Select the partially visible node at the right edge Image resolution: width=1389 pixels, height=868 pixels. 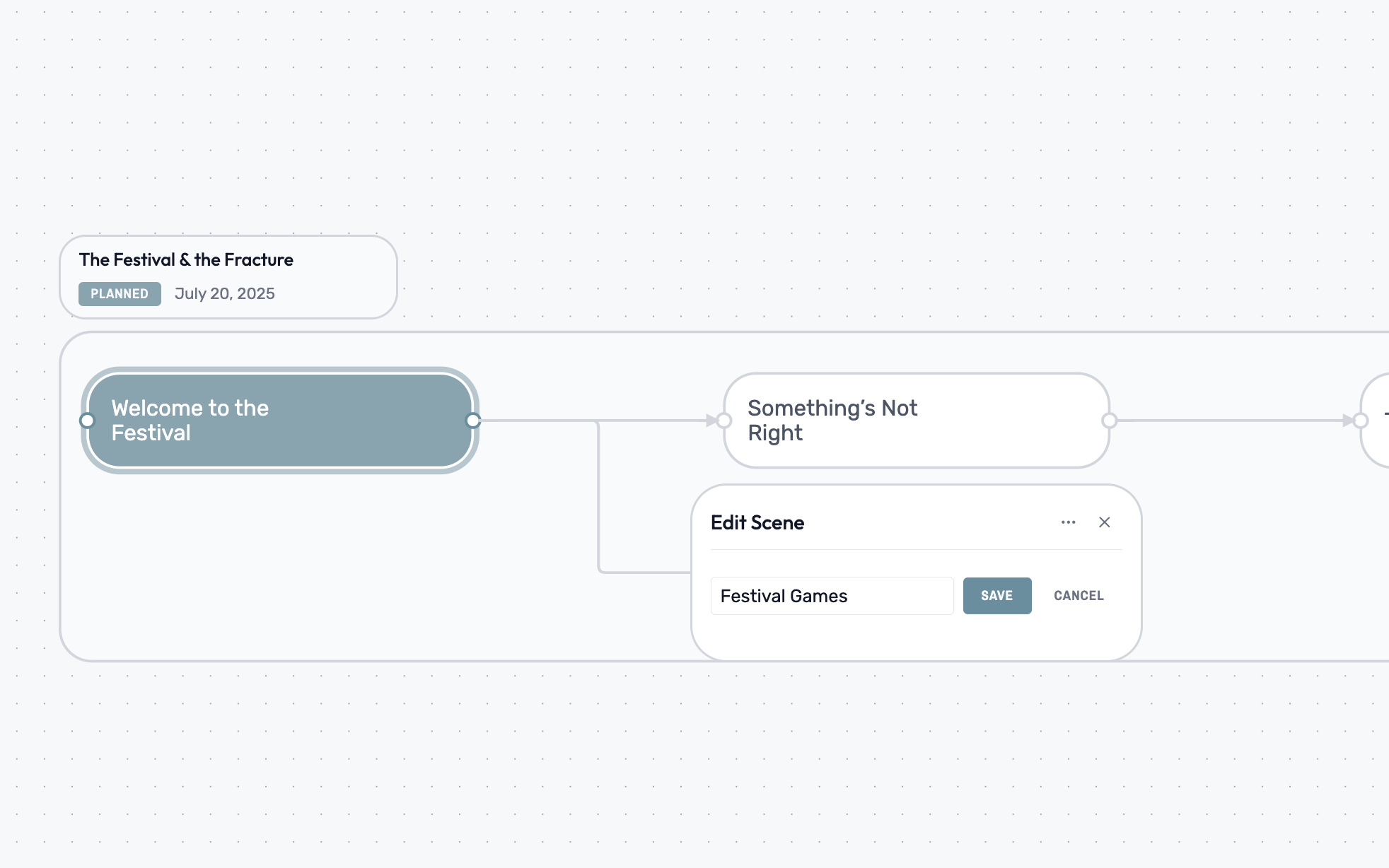pyautogui.click(x=1379, y=420)
